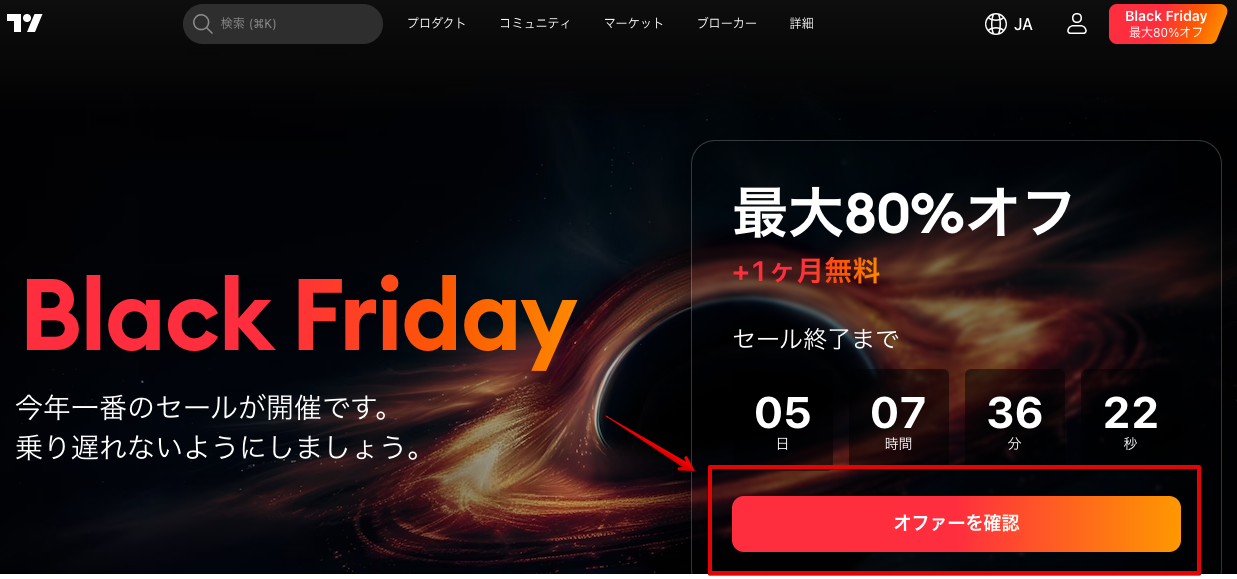Click the 最大80%オフ card heading
1237x579 pixels.
903,211
